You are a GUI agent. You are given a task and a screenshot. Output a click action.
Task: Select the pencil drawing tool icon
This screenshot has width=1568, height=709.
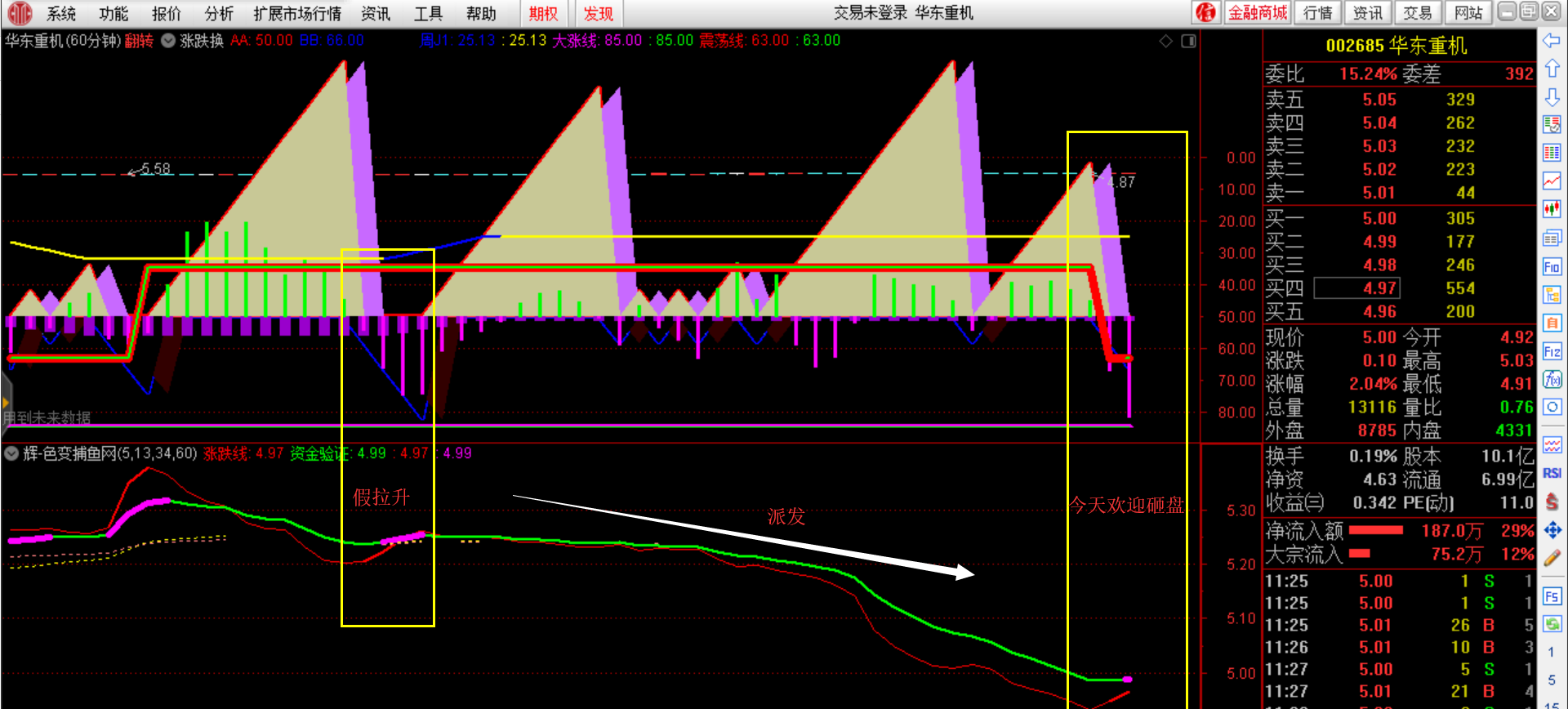(1552, 558)
